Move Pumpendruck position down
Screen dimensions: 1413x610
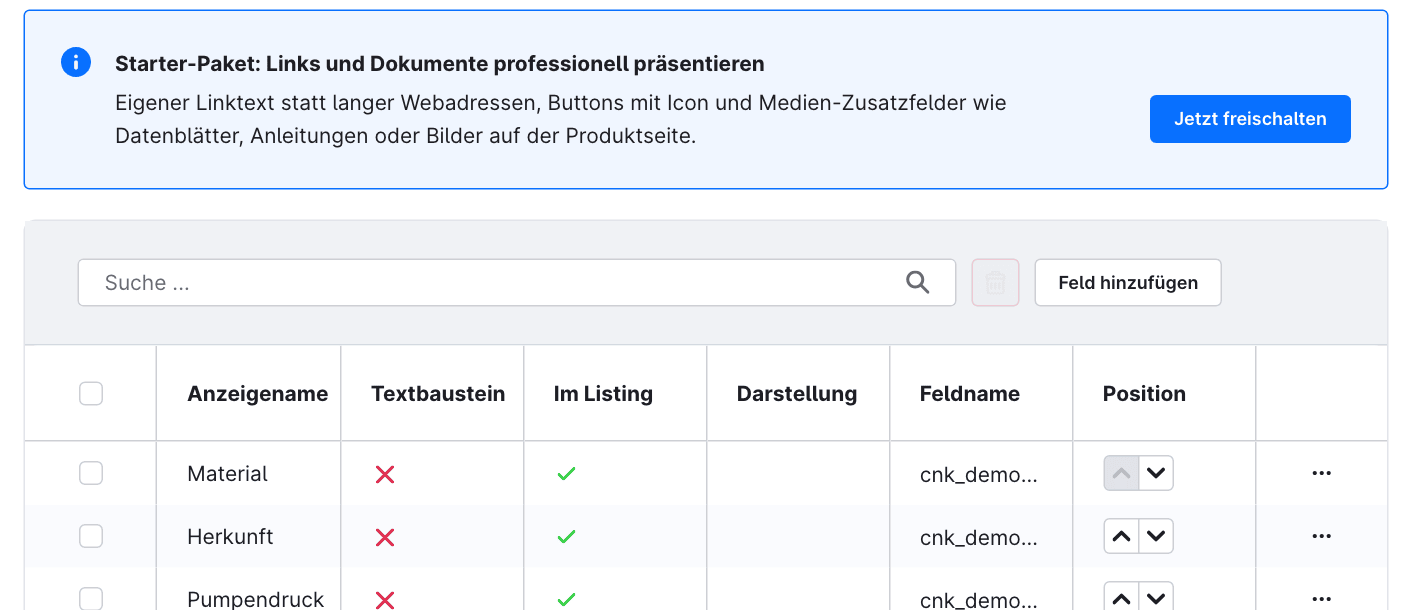tap(1156, 597)
